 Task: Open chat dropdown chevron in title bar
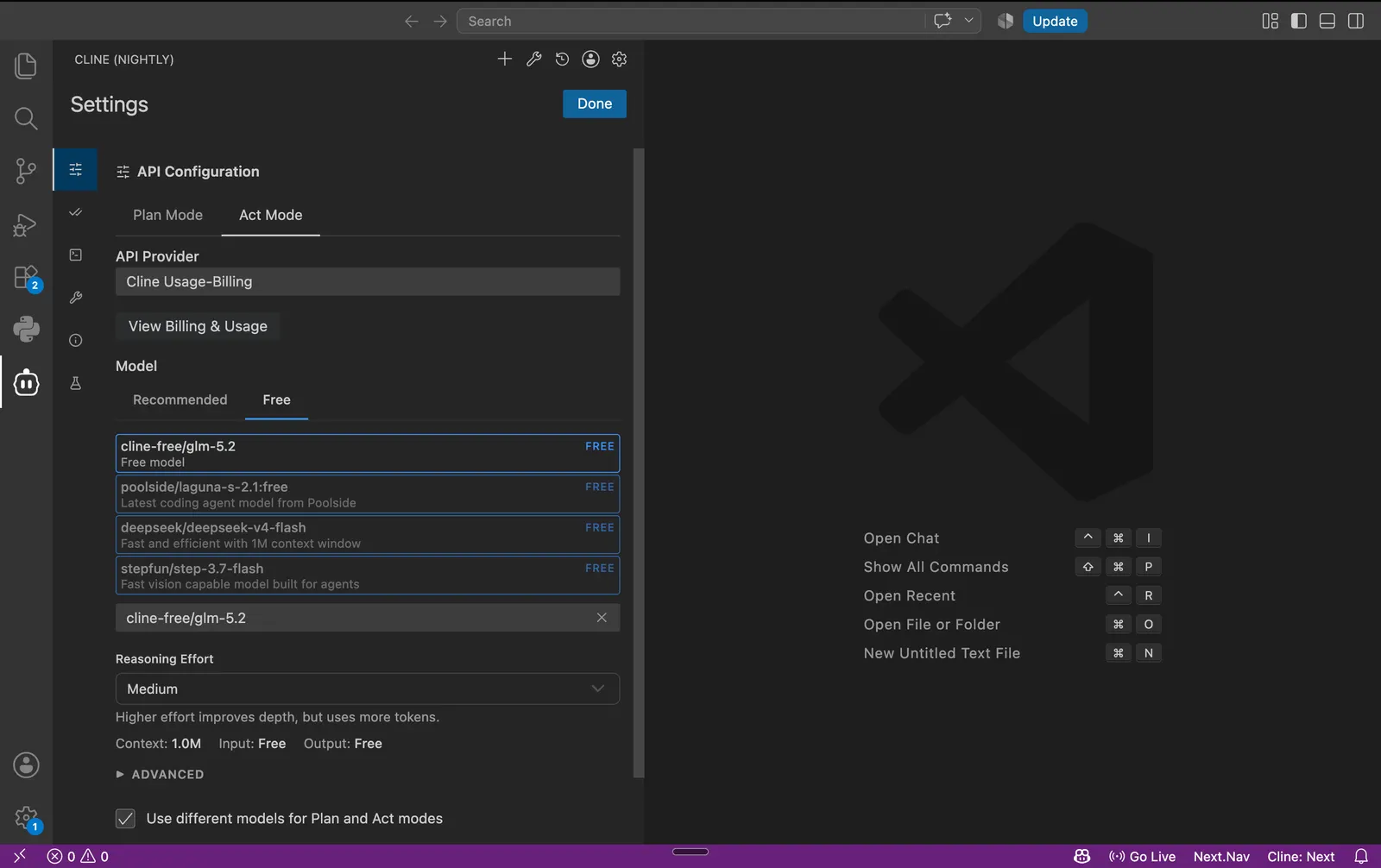click(x=968, y=21)
